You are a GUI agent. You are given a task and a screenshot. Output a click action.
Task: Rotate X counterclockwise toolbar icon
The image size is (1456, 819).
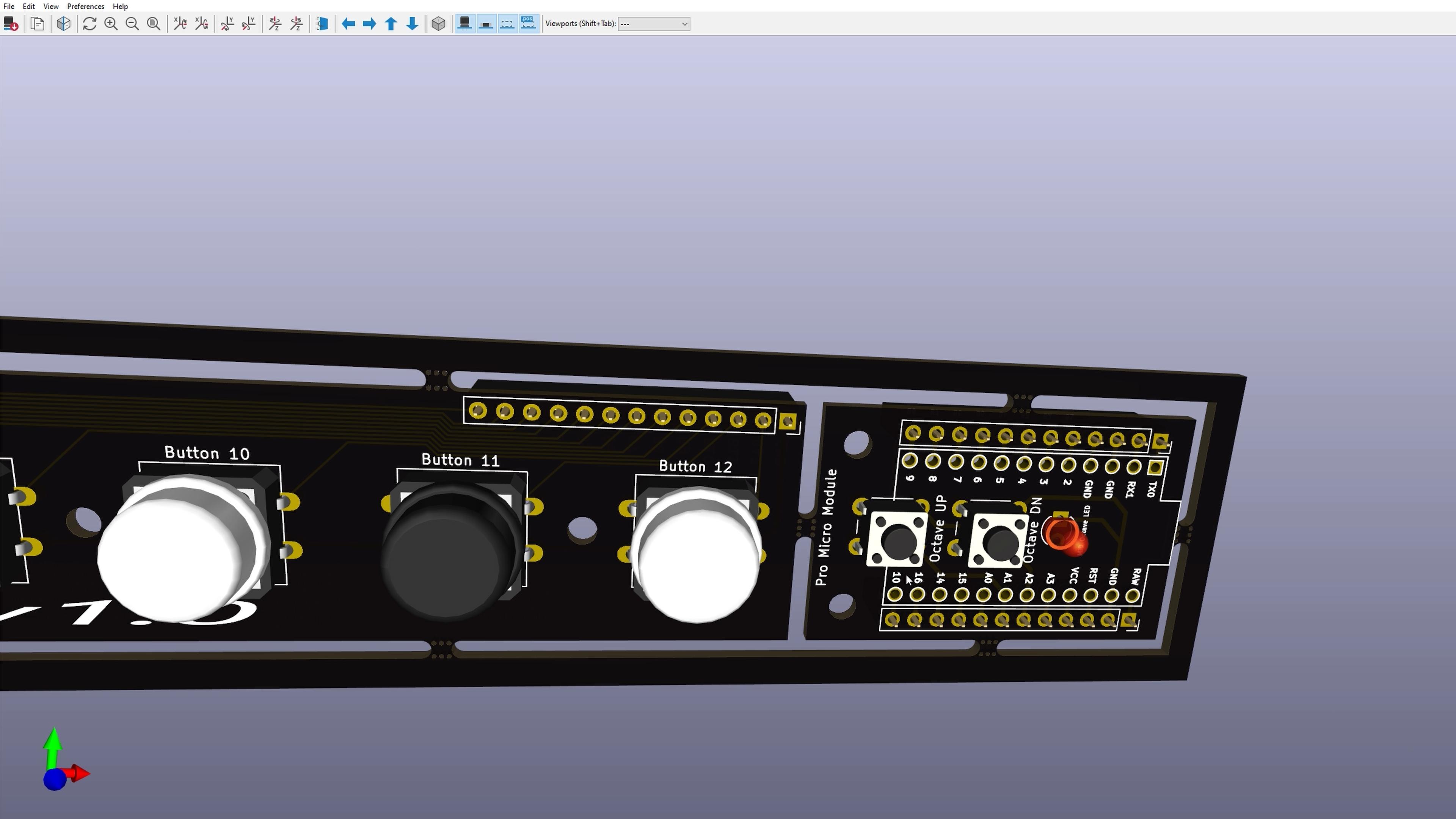[202, 24]
